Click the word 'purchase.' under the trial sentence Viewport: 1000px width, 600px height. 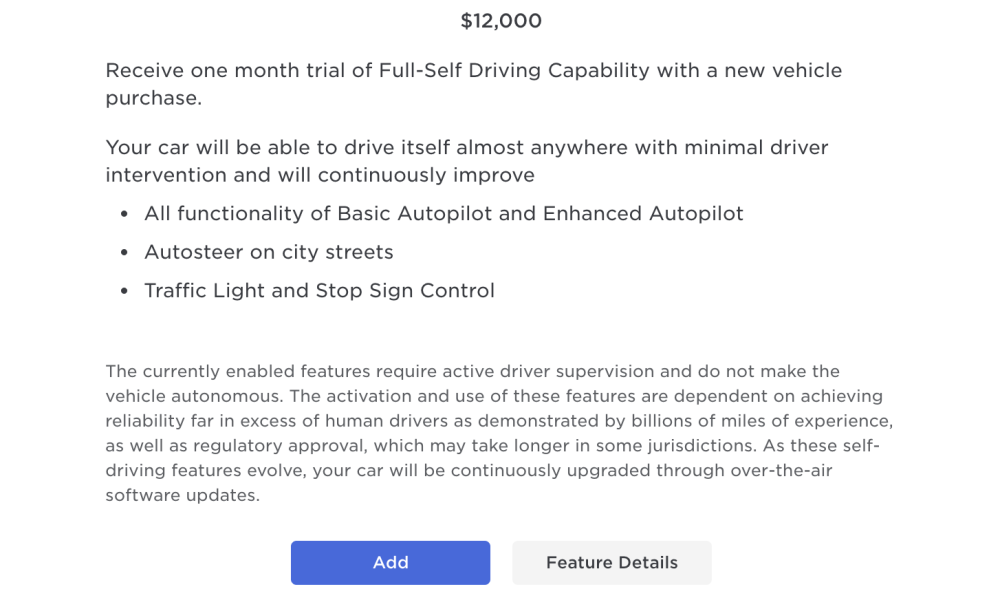[x=154, y=98]
